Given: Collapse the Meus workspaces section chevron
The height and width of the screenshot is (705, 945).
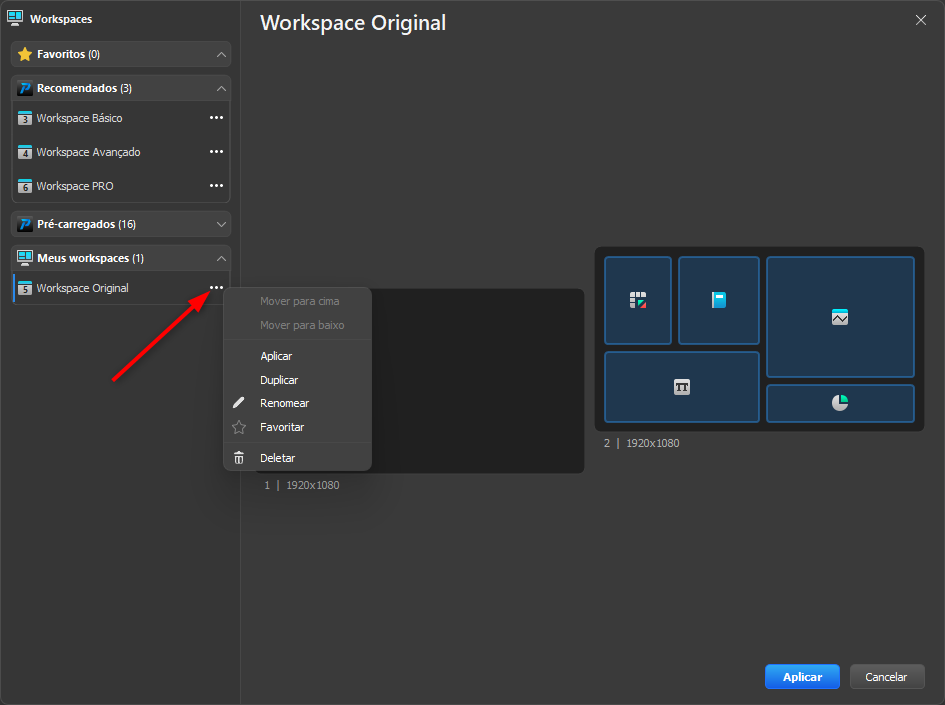Looking at the screenshot, I should pyautogui.click(x=221, y=258).
